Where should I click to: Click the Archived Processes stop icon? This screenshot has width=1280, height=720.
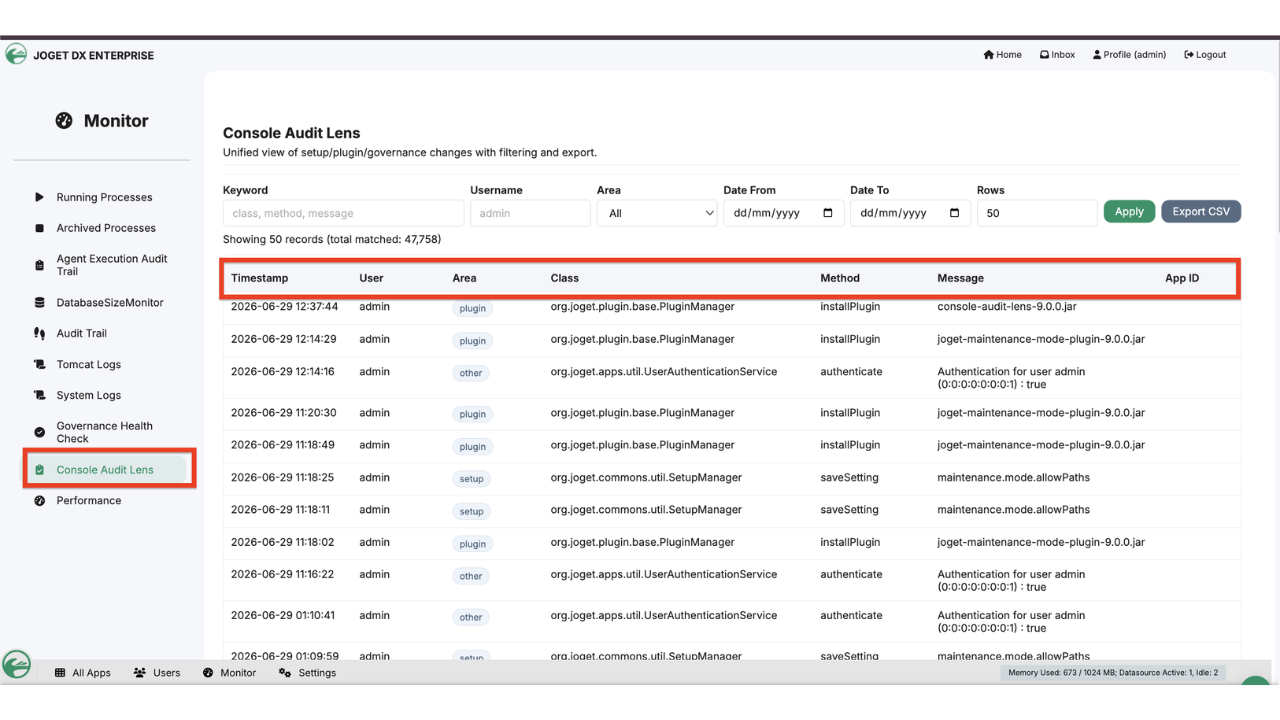(x=39, y=228)
